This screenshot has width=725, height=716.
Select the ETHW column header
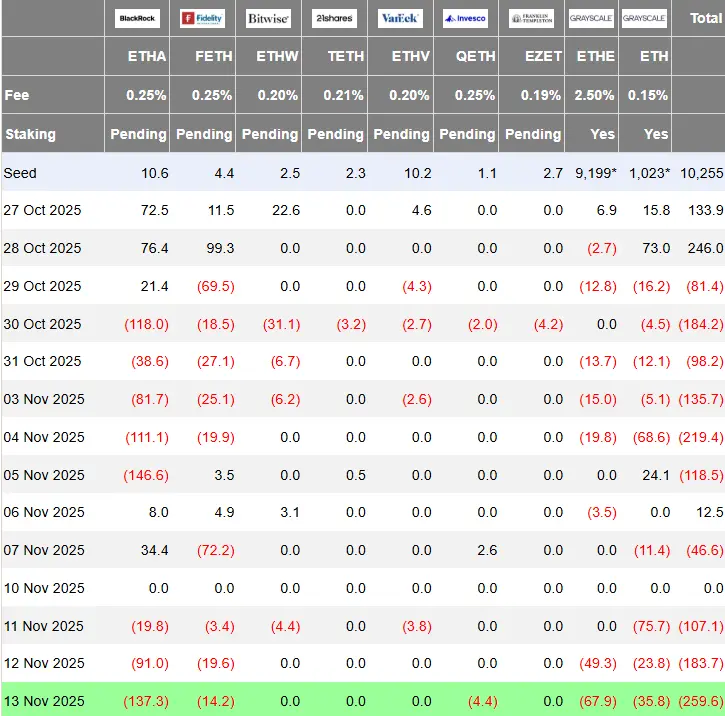(x=277, y=56)
